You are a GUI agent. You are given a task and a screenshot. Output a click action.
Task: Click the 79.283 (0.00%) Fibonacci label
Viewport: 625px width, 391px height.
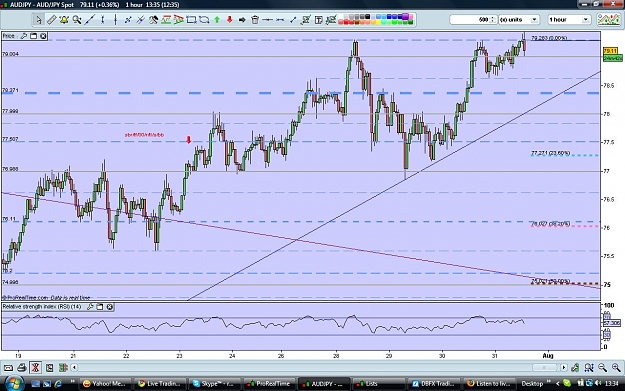(x=549, y=38)
